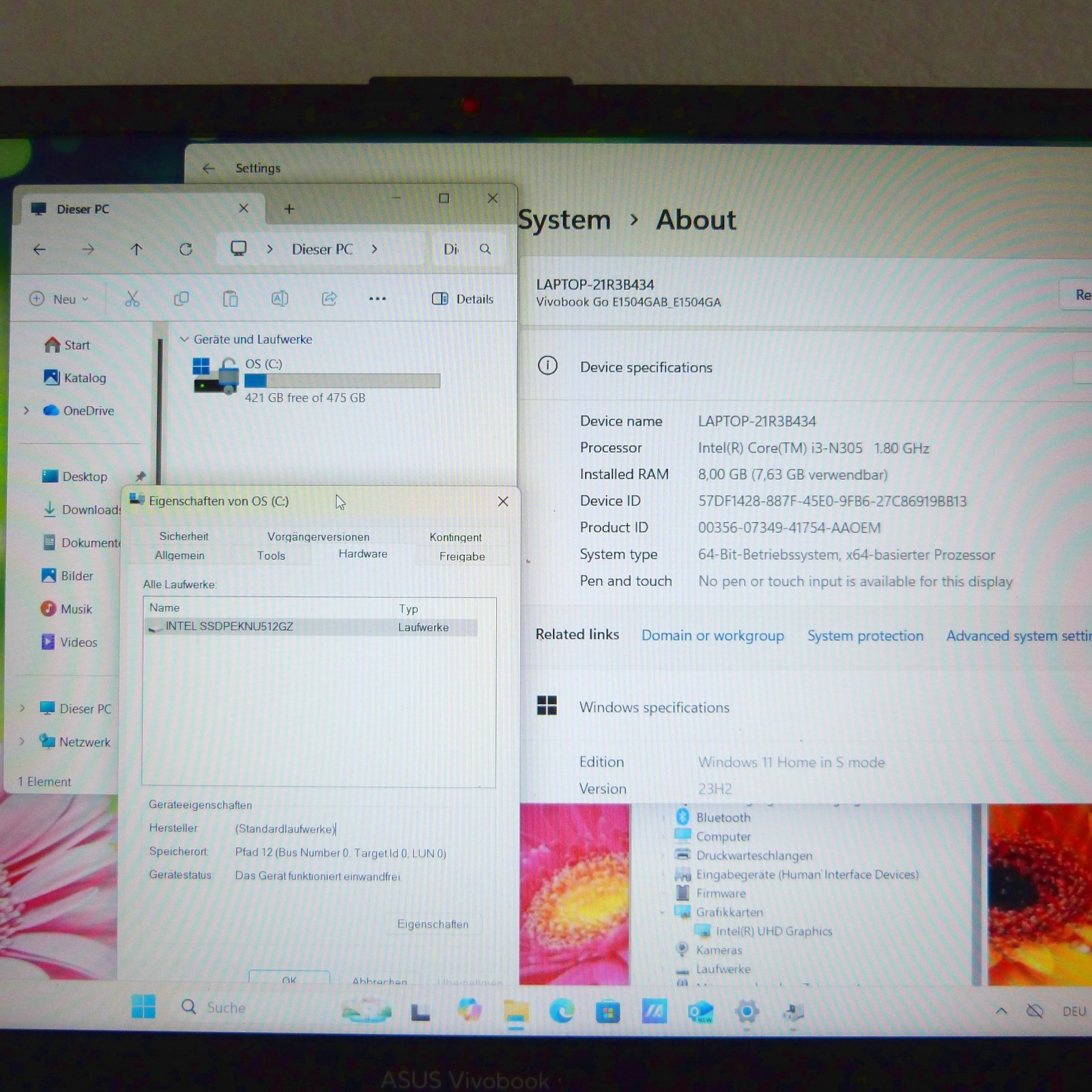The height and width of the screenshot is (1092, 1092).
Task: Click the Rename icon in Explorer toolbar
Action: pos(280,298)
